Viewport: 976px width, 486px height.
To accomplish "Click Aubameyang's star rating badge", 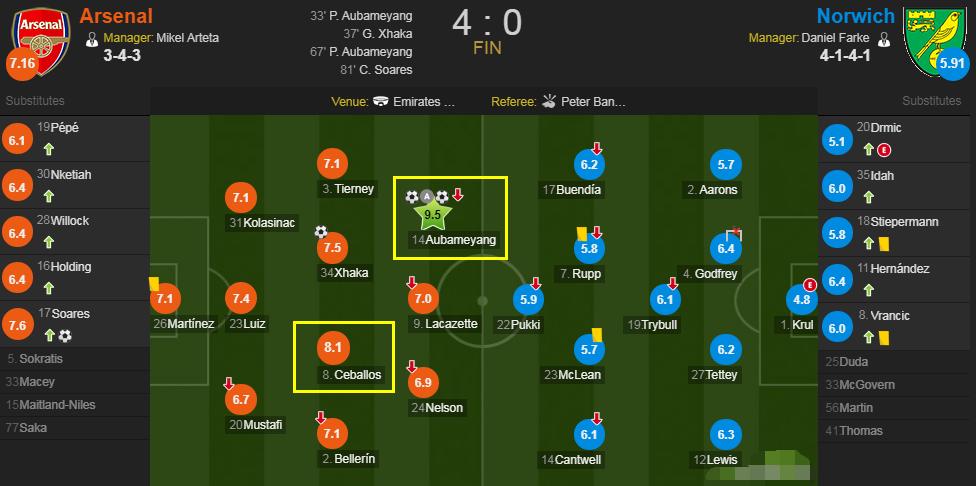I will click(x=433, y=212).
